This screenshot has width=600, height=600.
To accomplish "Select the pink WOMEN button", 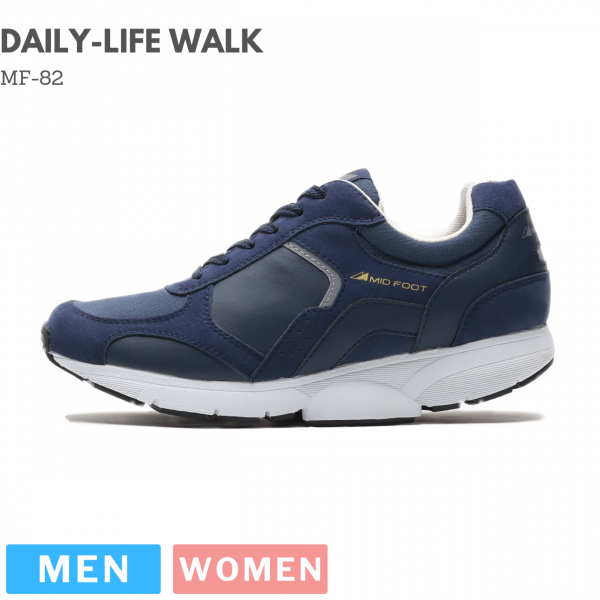I will click(x=250, y=569).
